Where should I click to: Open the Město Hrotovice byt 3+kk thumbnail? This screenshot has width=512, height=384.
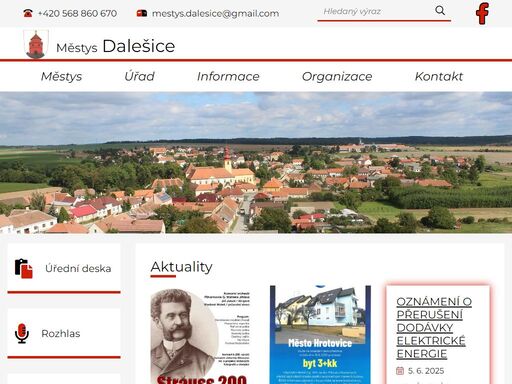320,335
